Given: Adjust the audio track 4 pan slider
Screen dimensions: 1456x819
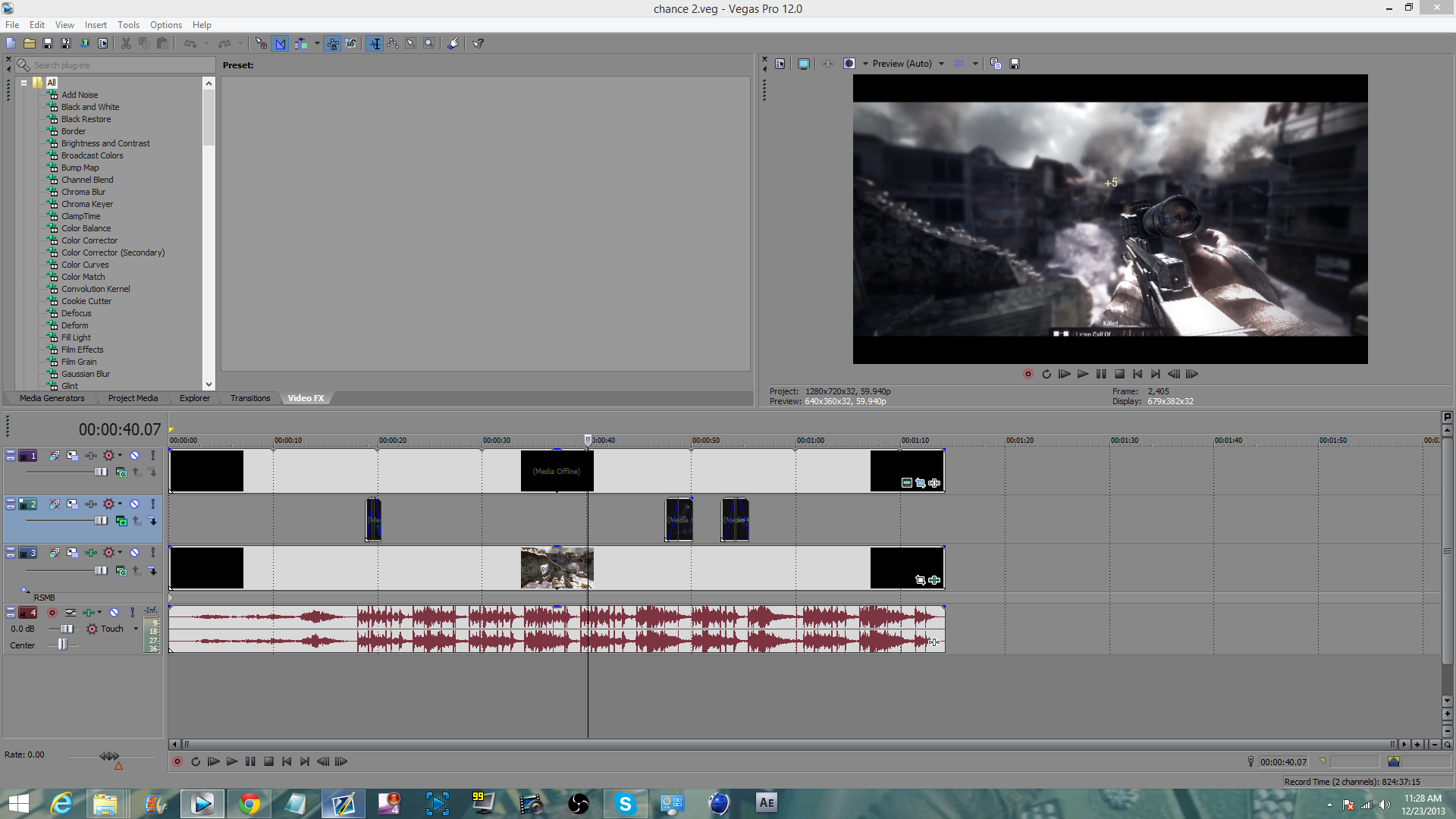Looking at the screenshot, I should tap(62, 645).
